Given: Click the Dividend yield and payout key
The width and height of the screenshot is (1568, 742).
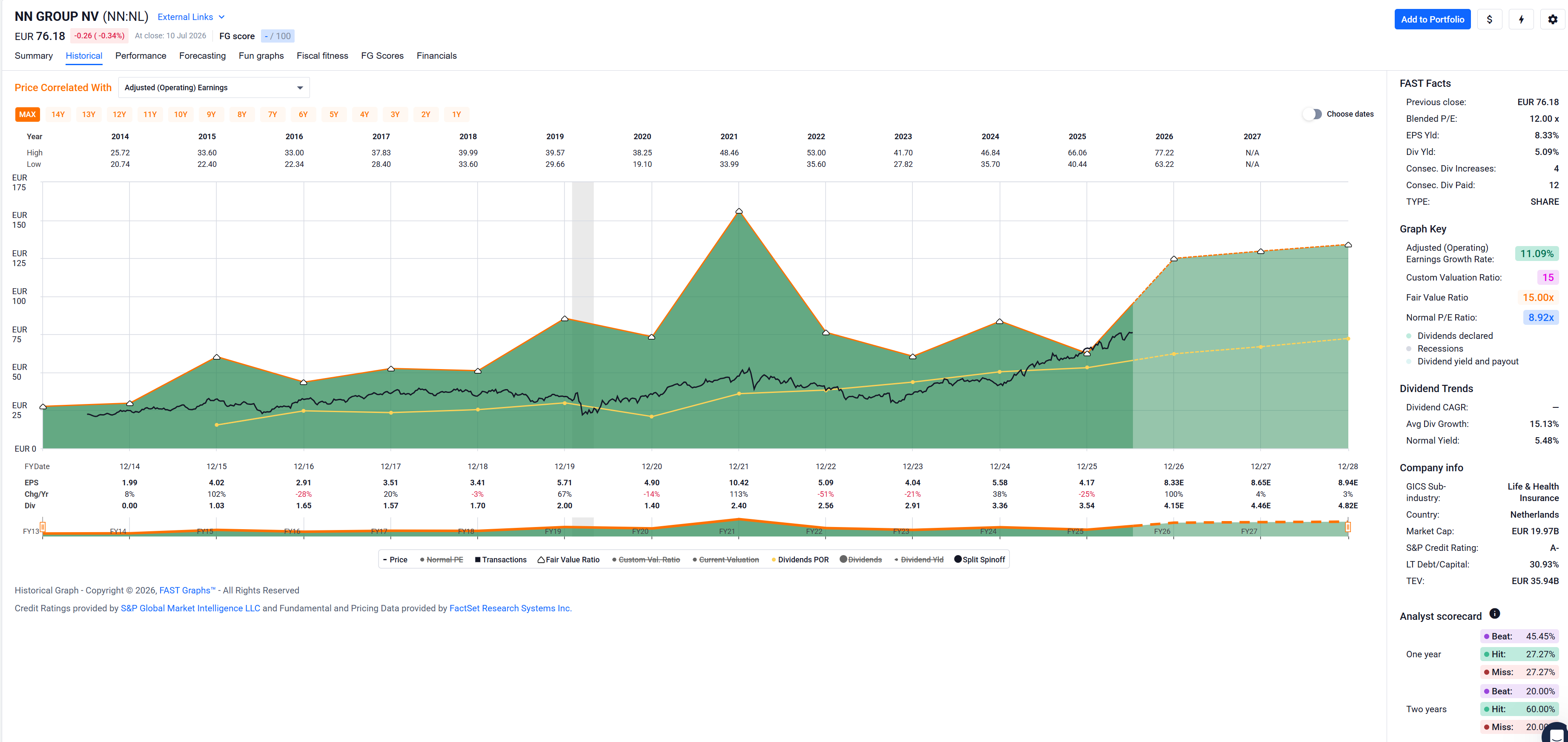Looking at the screenshot, I should [1462, 361].
